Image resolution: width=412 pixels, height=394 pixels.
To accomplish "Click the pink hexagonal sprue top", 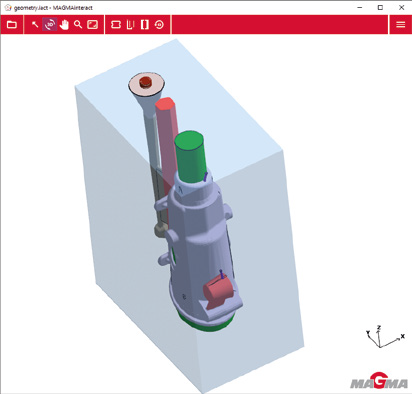I will coord(164,103).
